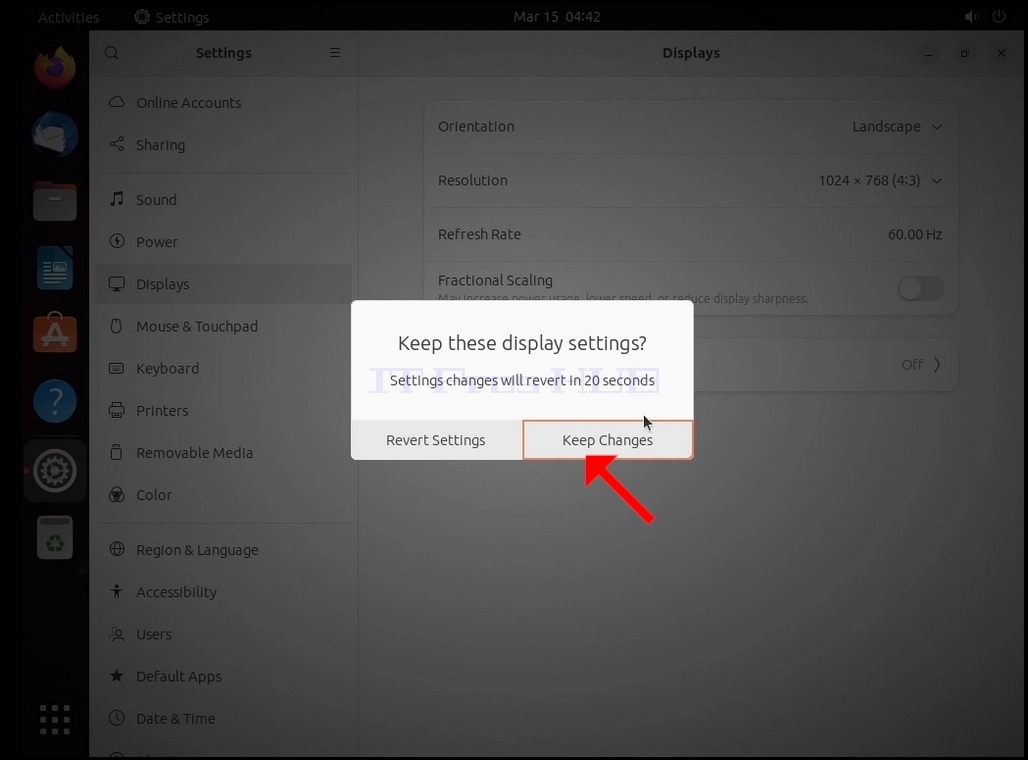The height and width of the screenshot is (760, 1028).
Task: Click the power icon beside Power
Action: point(117,241)
